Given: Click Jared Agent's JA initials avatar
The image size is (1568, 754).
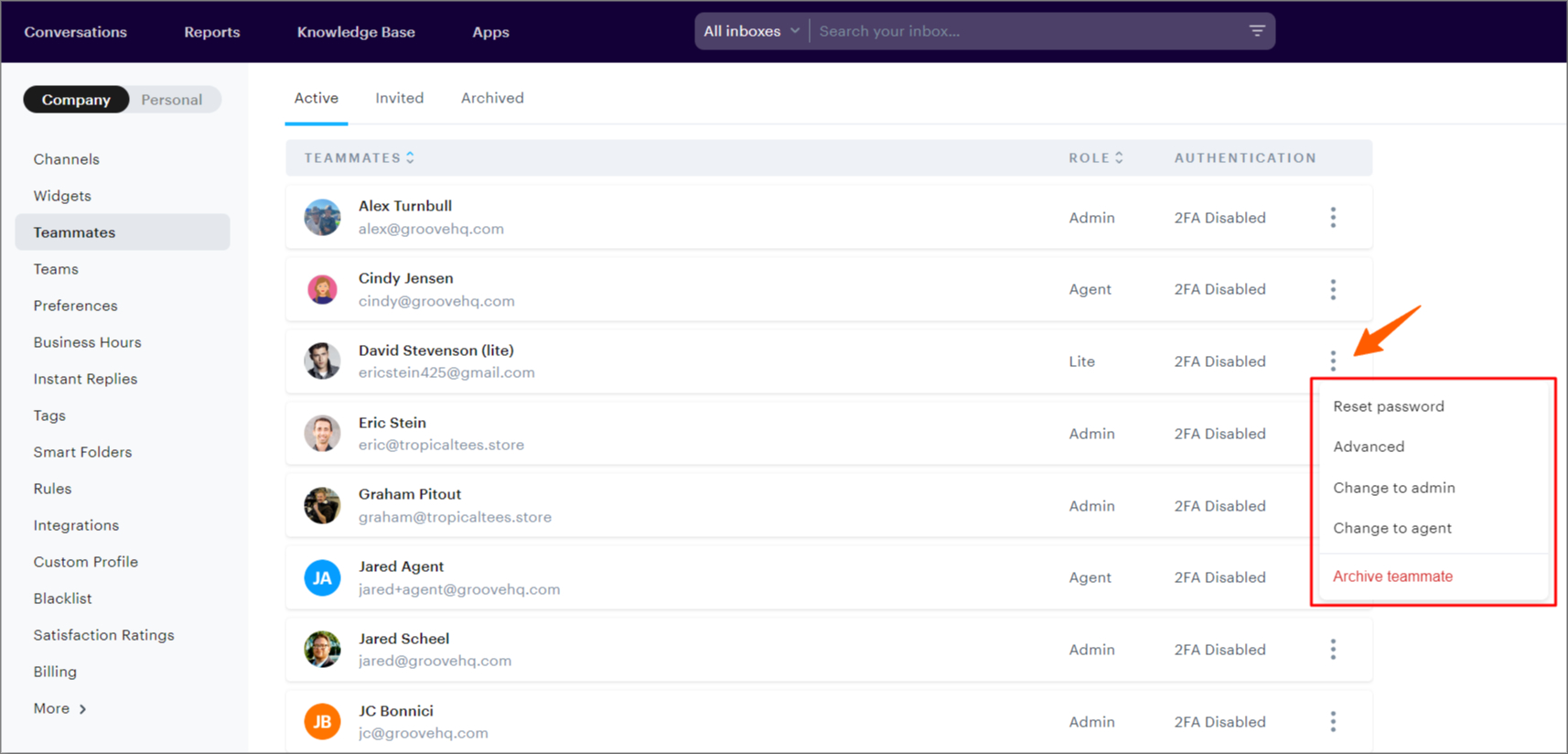Looking at the screenshot, I should (322, 577).
